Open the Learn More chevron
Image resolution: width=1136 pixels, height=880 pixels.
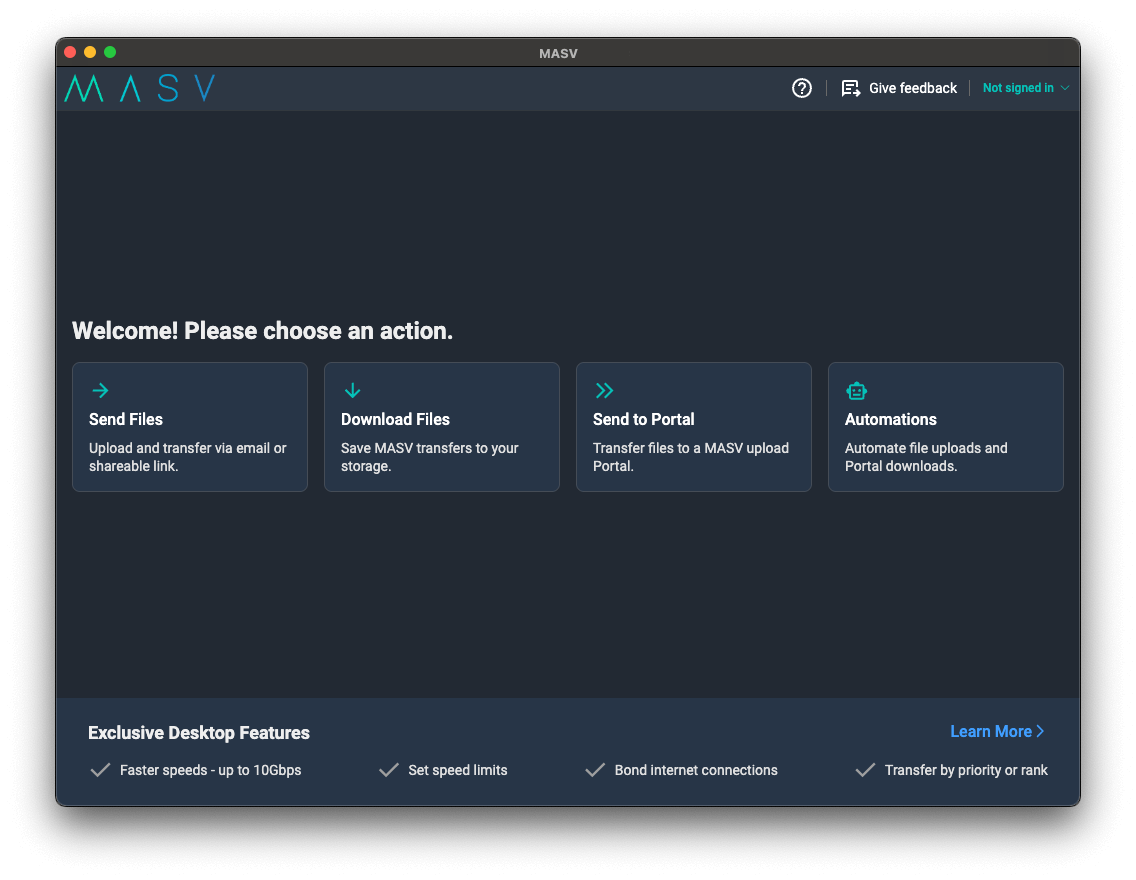[x=1040, y=731]
